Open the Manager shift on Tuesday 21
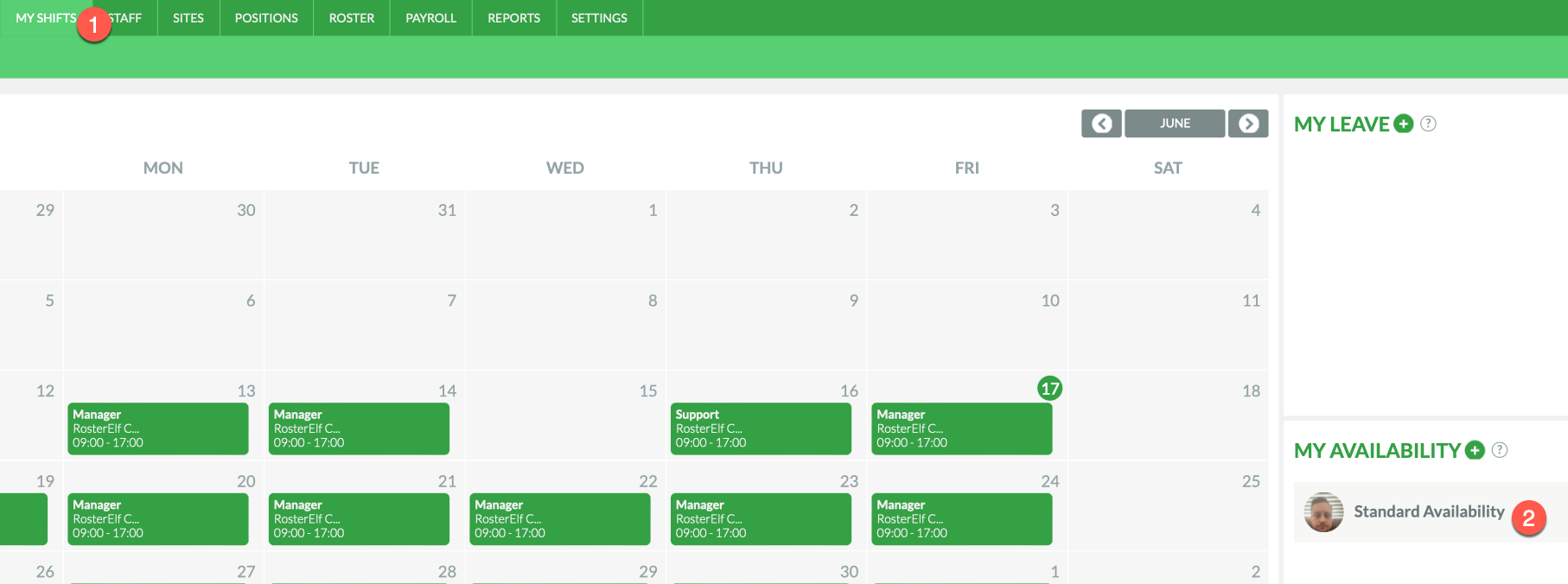Viewport: 1568px width, 584px height. [359, 519]
